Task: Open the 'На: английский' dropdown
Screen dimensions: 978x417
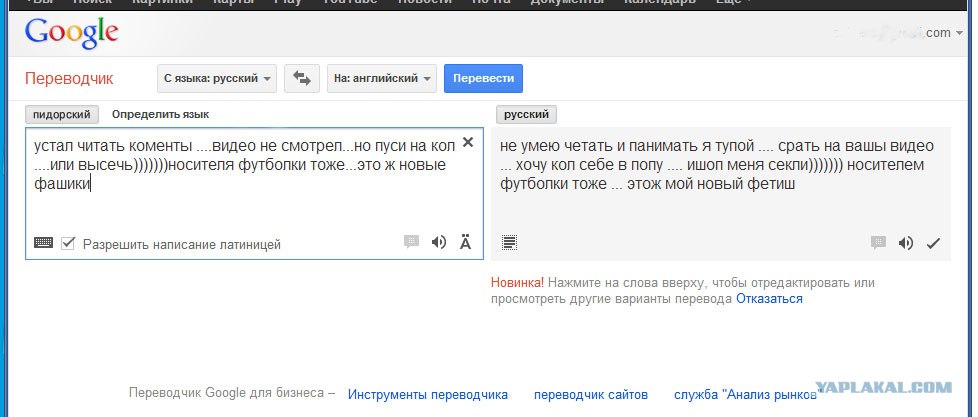Action: click(382, 79)
